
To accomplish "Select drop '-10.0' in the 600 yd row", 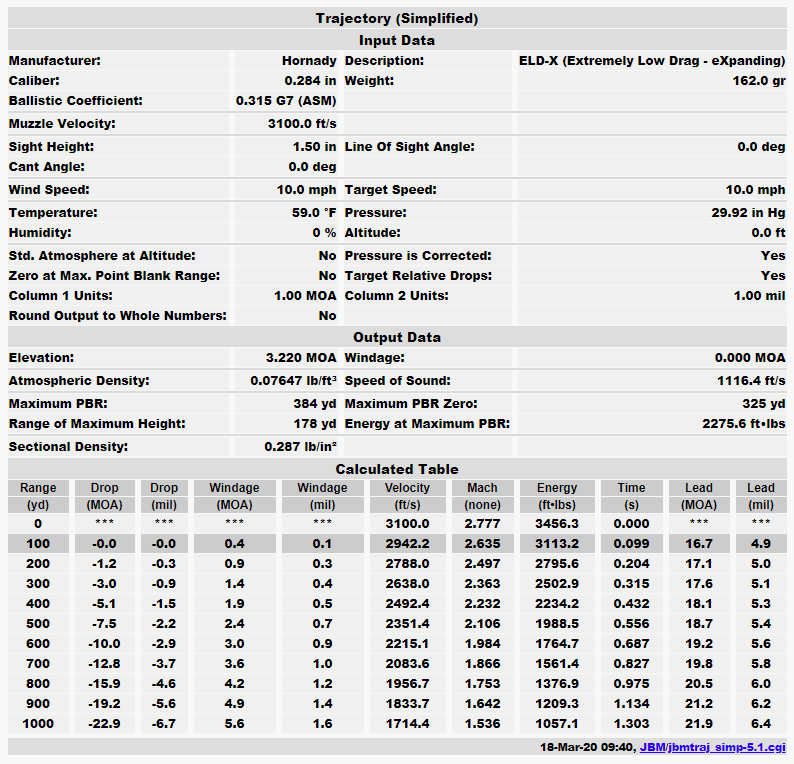I will click(x=104, y=644).
